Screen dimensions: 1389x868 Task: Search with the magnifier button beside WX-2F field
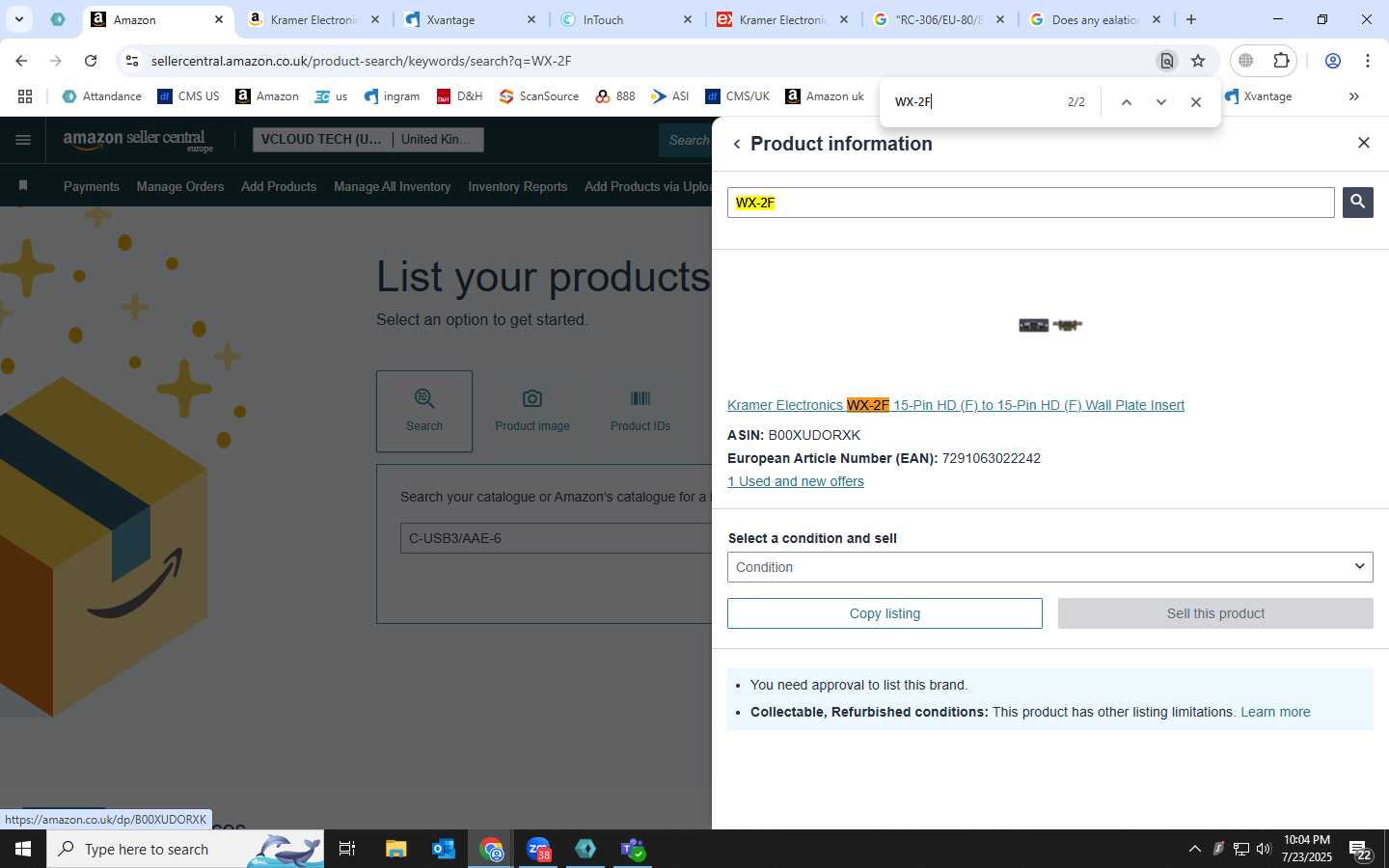[1357, 202]
